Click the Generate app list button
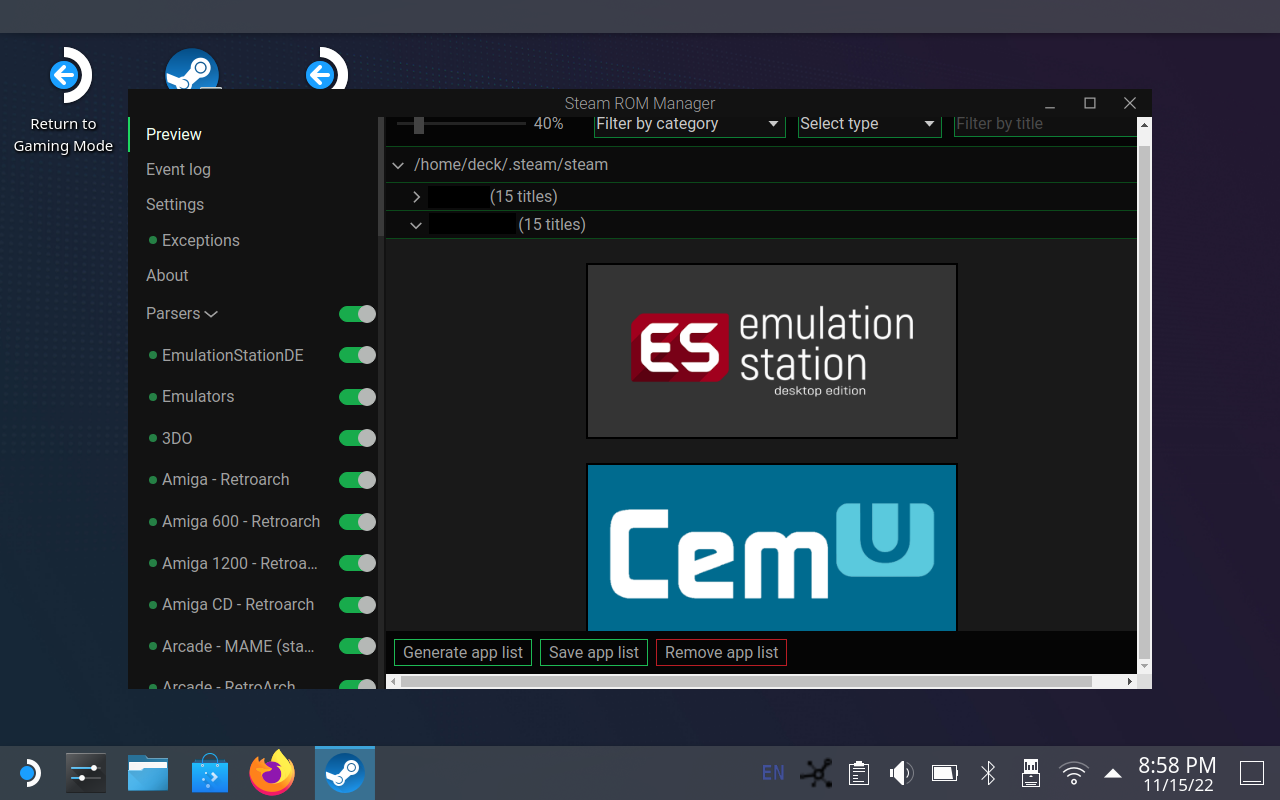This screenshot has width=1280, height=800. tap(462, 652)
